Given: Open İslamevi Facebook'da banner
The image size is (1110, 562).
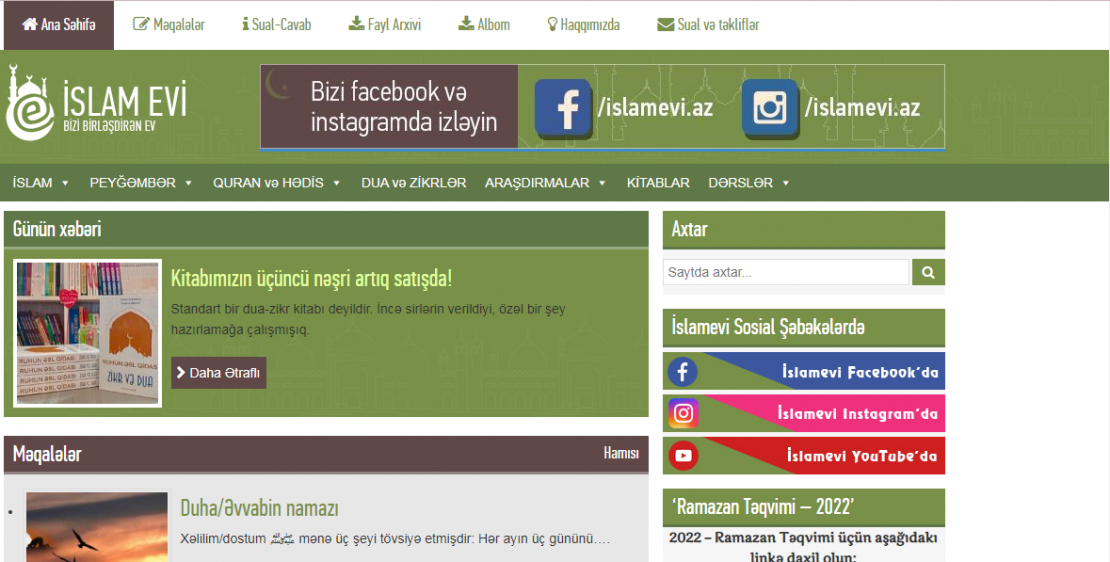Looking at the screenshot, I should click(803, 371).
